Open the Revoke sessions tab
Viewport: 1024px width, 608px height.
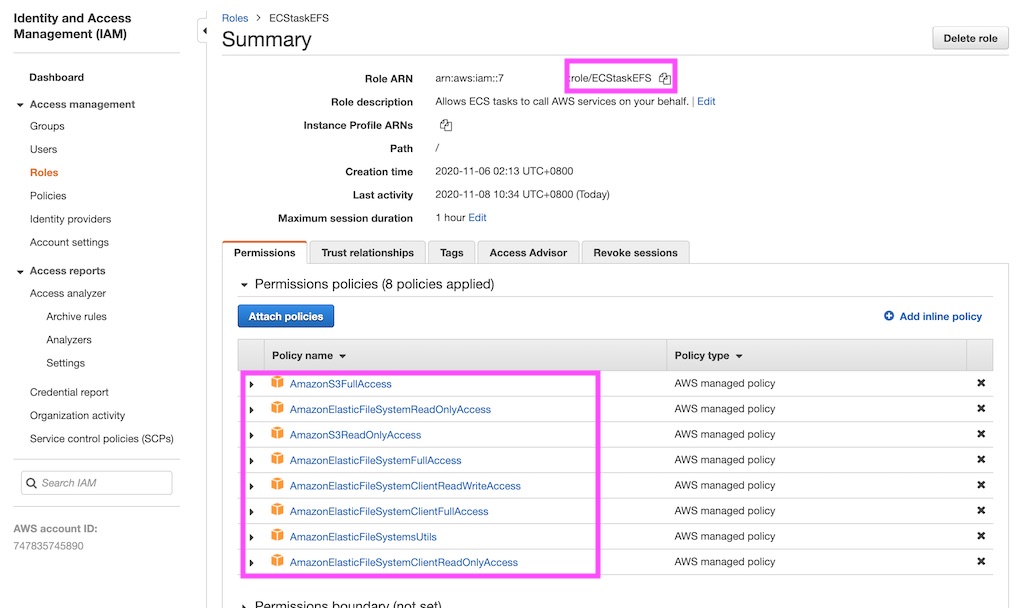pyautogui.click(x=635, y=253)
